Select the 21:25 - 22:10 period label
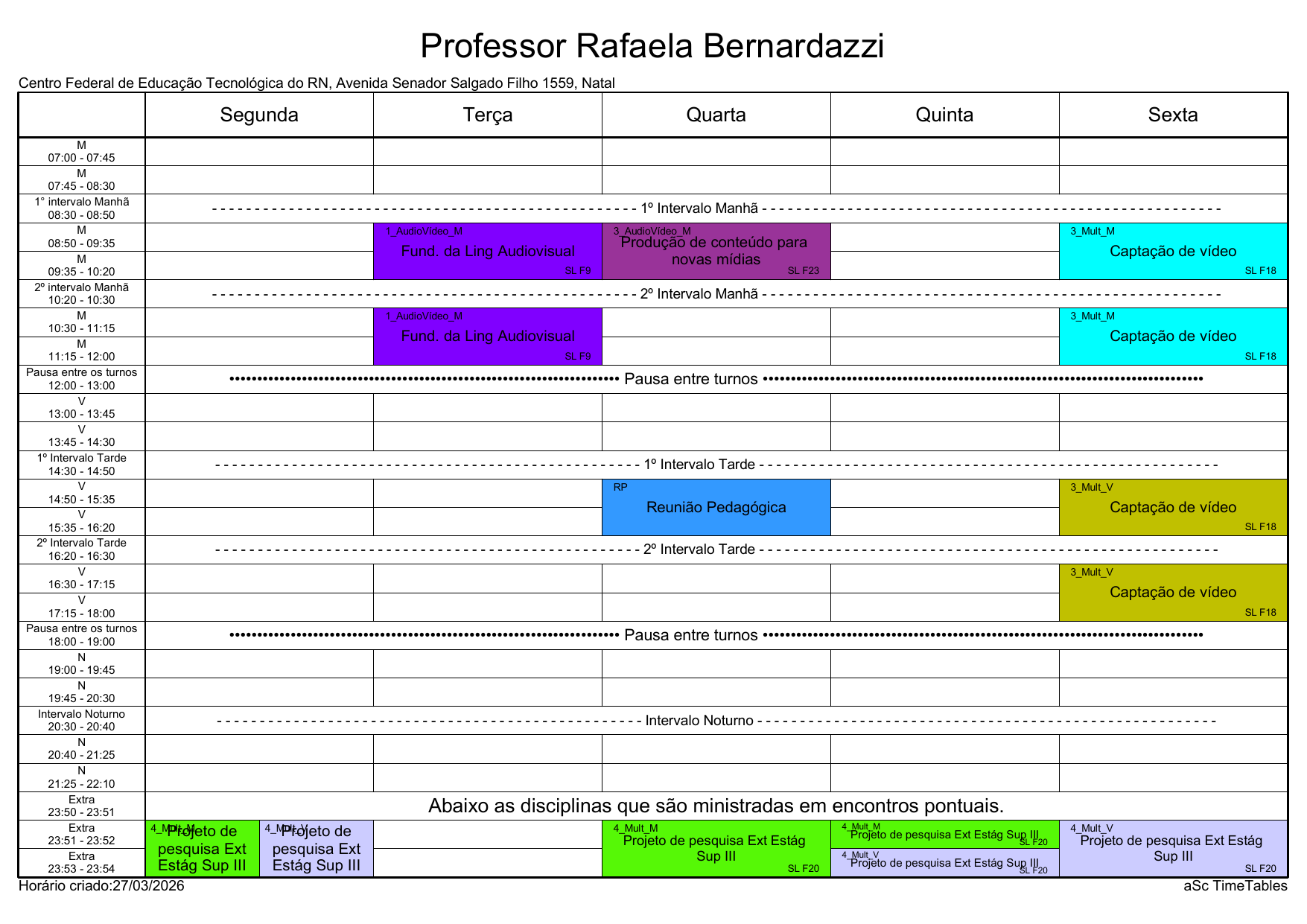The height and width of the screenshot is (924, 1307). 81,777
